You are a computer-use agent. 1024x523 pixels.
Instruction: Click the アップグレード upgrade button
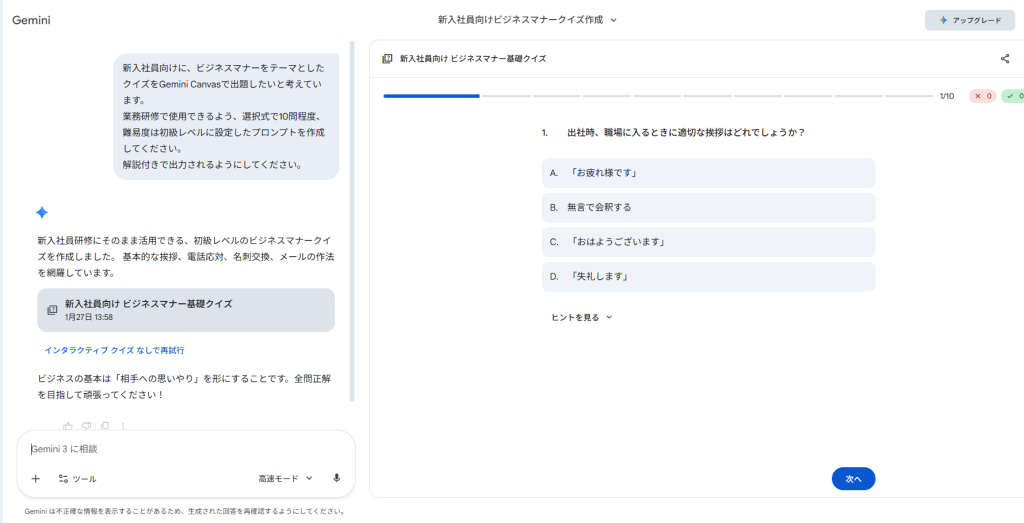[969, 20]
